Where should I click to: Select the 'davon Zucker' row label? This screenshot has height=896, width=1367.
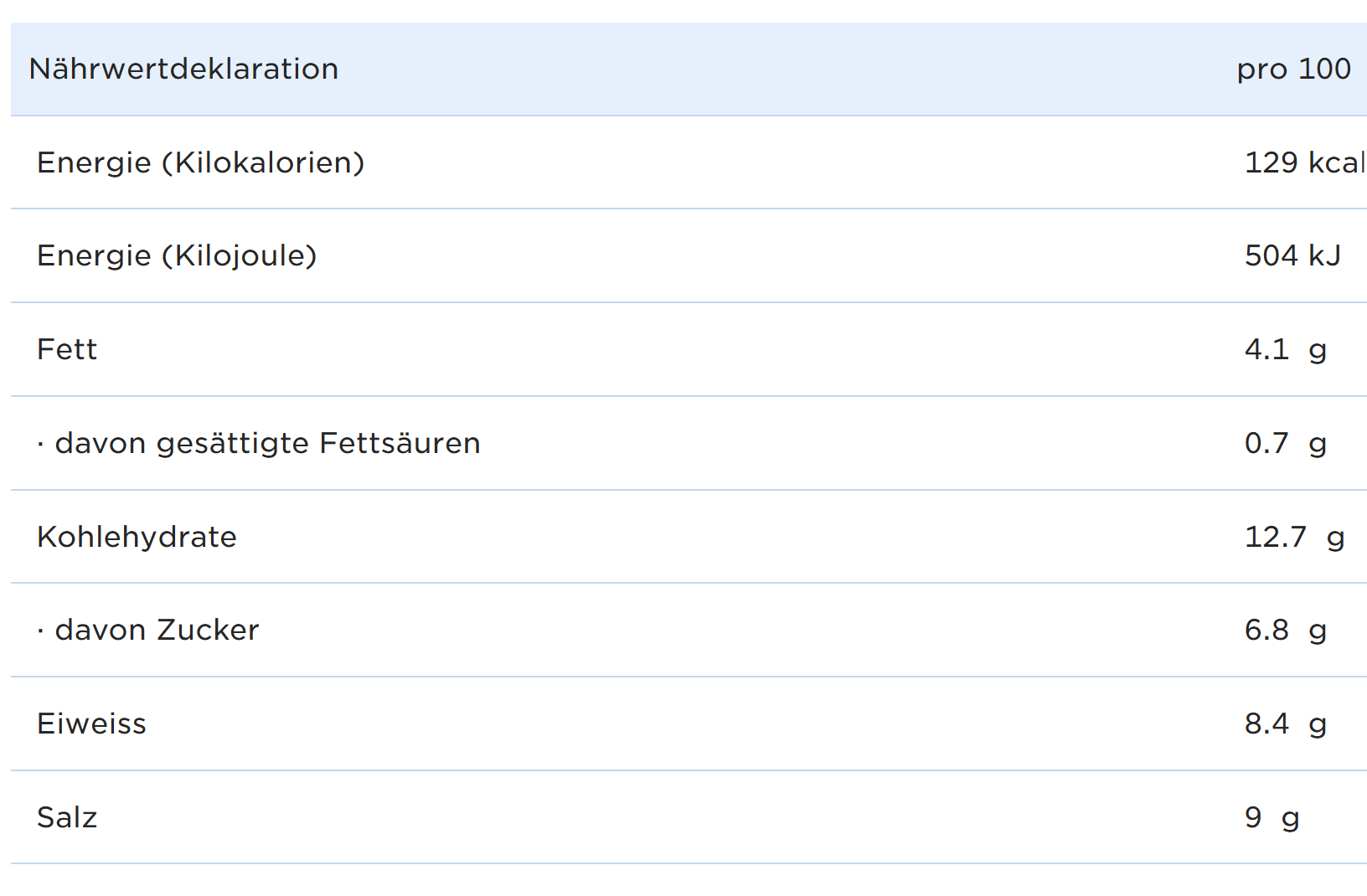click(157, 630)
